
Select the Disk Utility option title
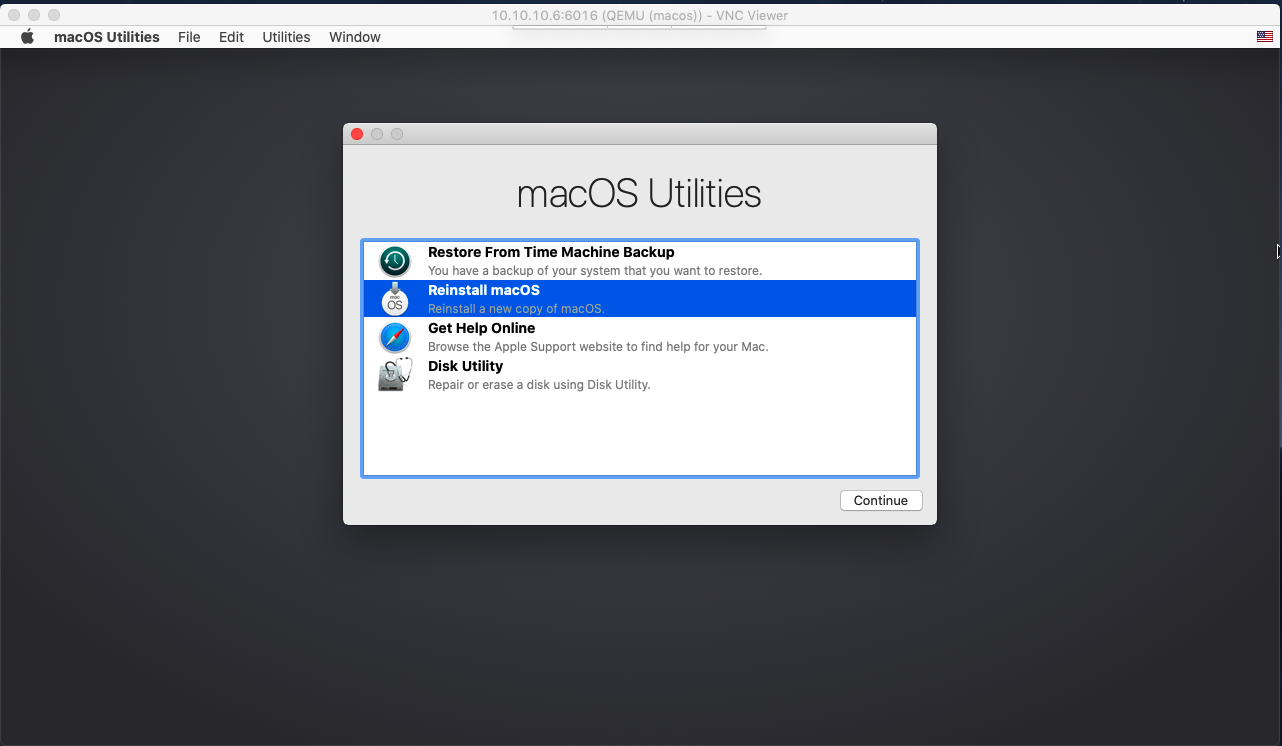point(465,366)
